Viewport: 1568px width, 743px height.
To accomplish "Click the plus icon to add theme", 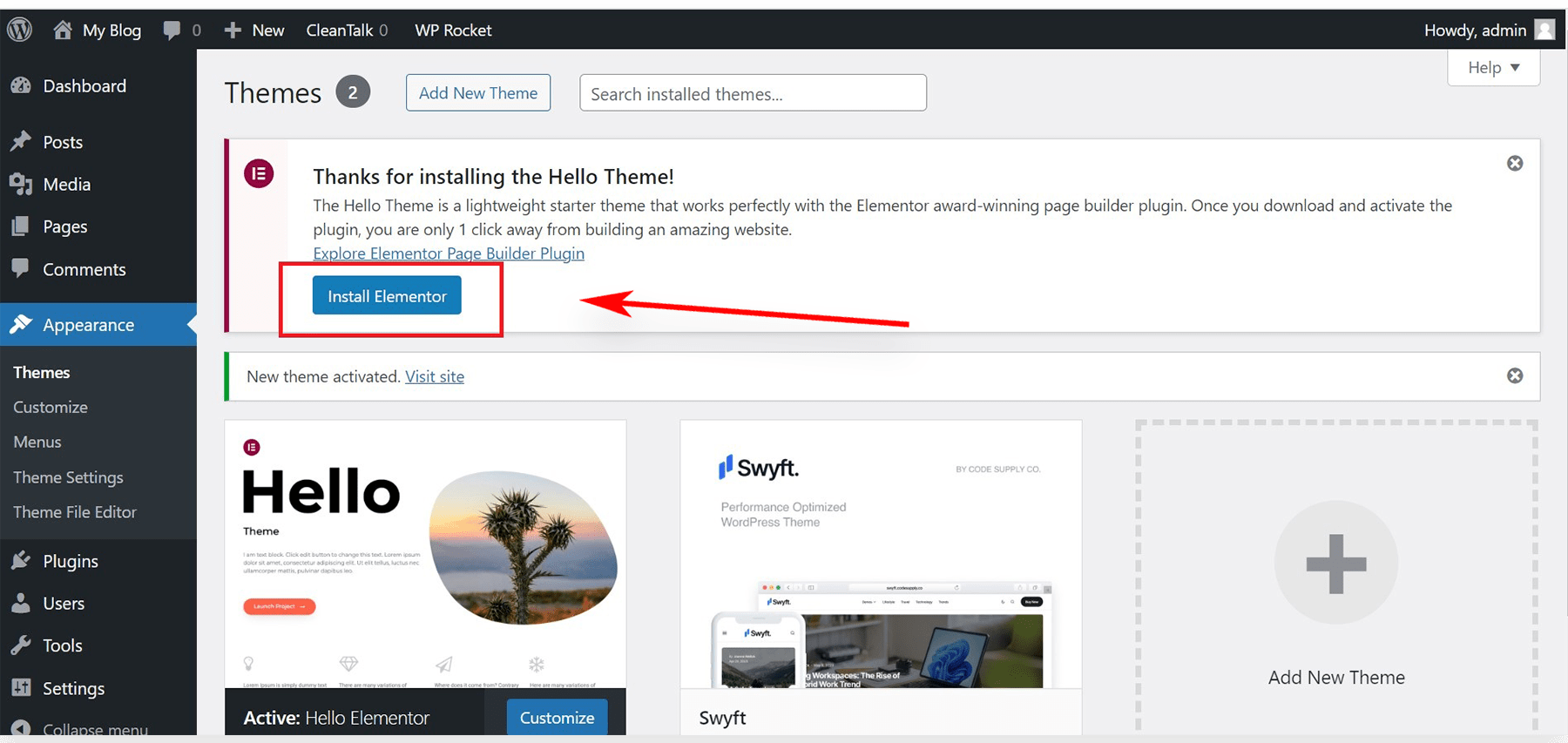I will (x=1335, y=563).
